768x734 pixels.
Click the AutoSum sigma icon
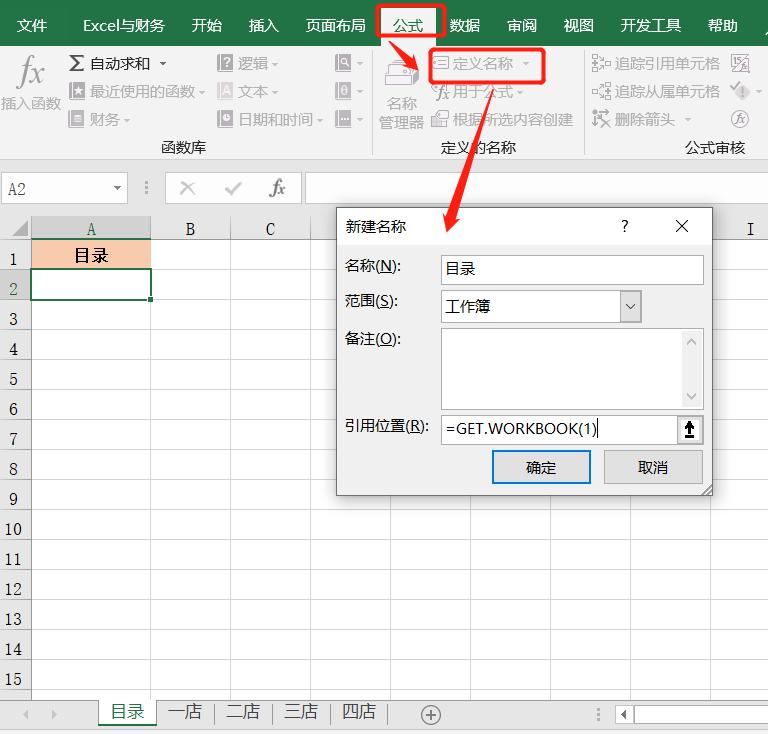point(76,63)
